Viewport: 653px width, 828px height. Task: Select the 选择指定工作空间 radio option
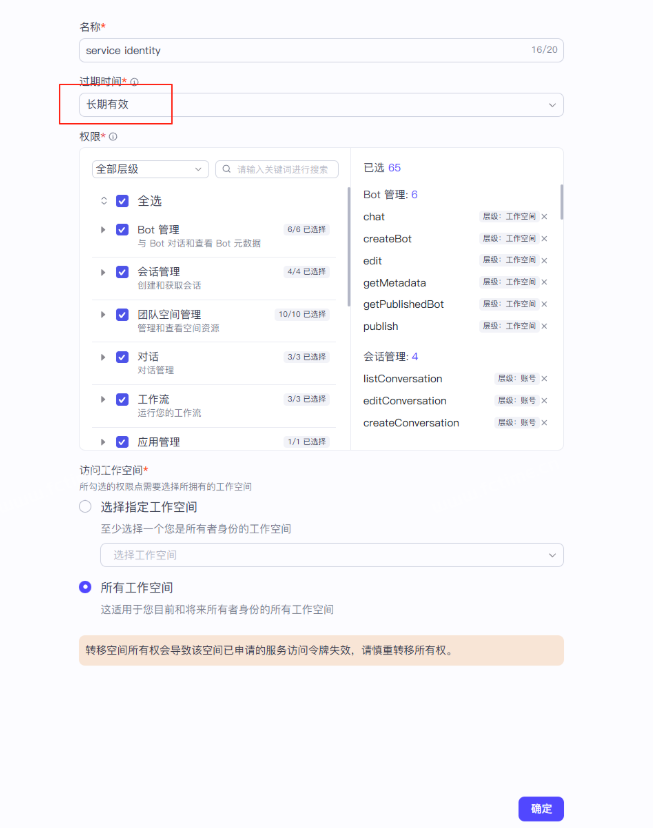[x=86, y=507]
